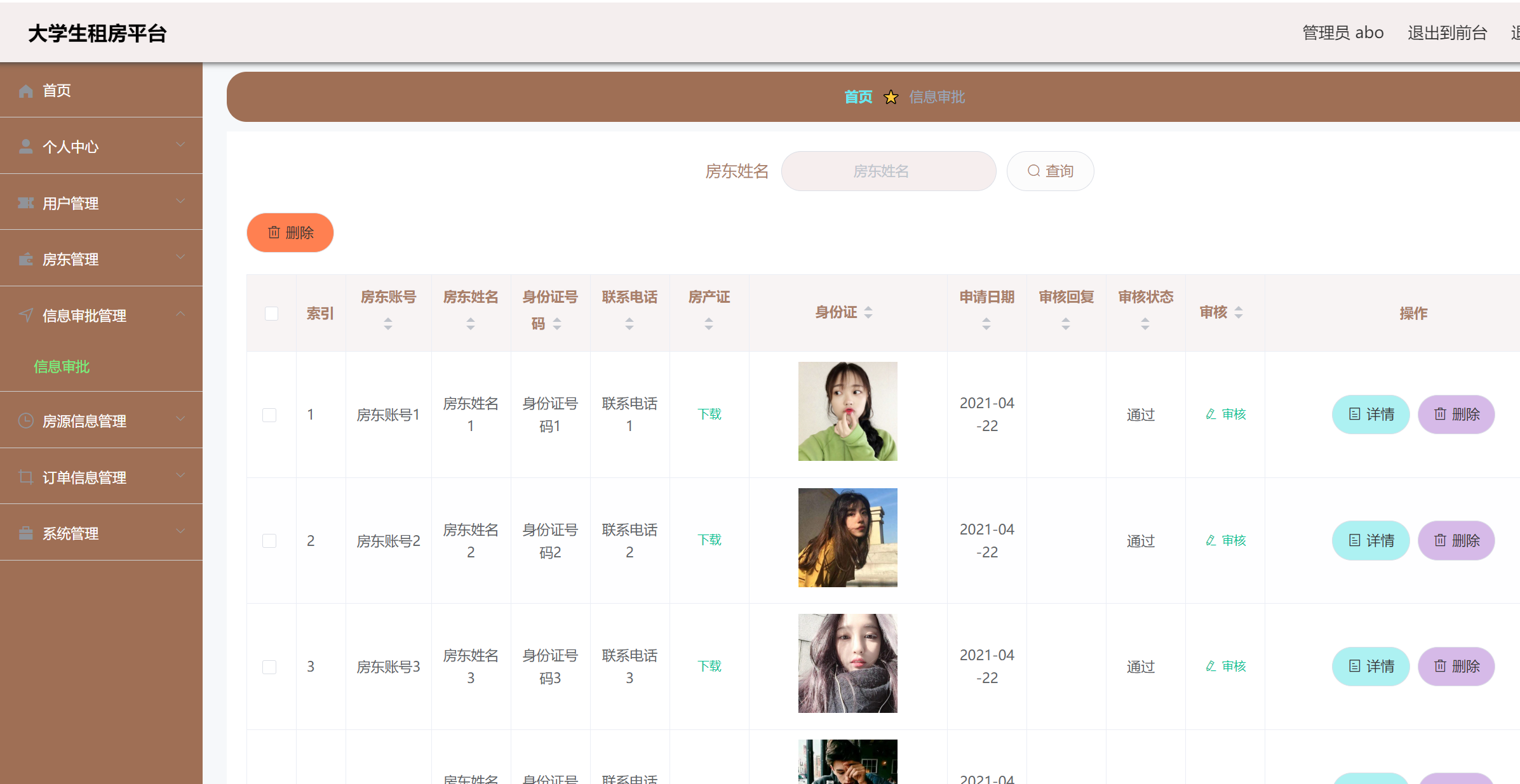Collapse the 信息审批管理 menu chevron

181,314
